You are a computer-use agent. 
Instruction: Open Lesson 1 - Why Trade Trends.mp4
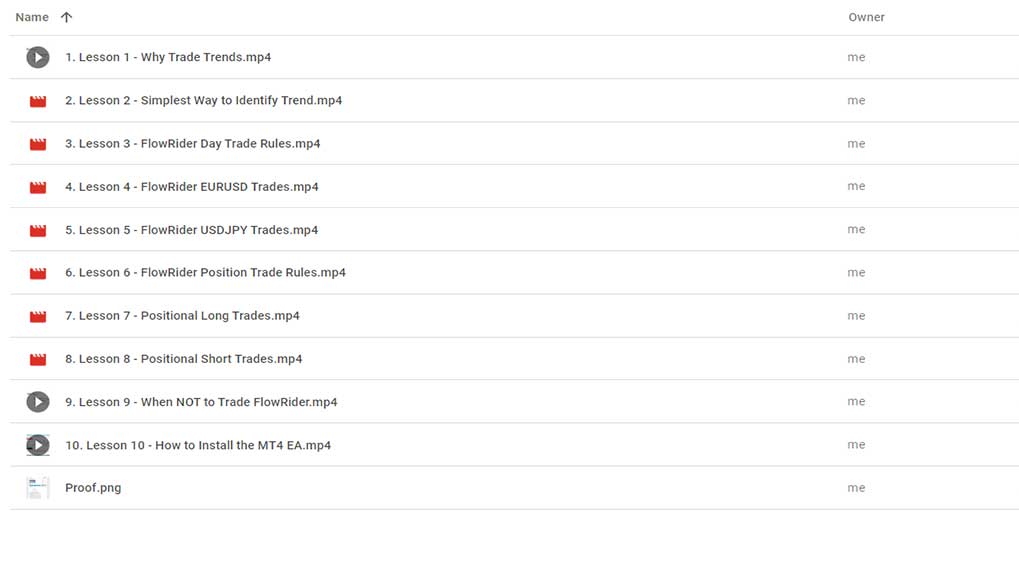(168, 58)
